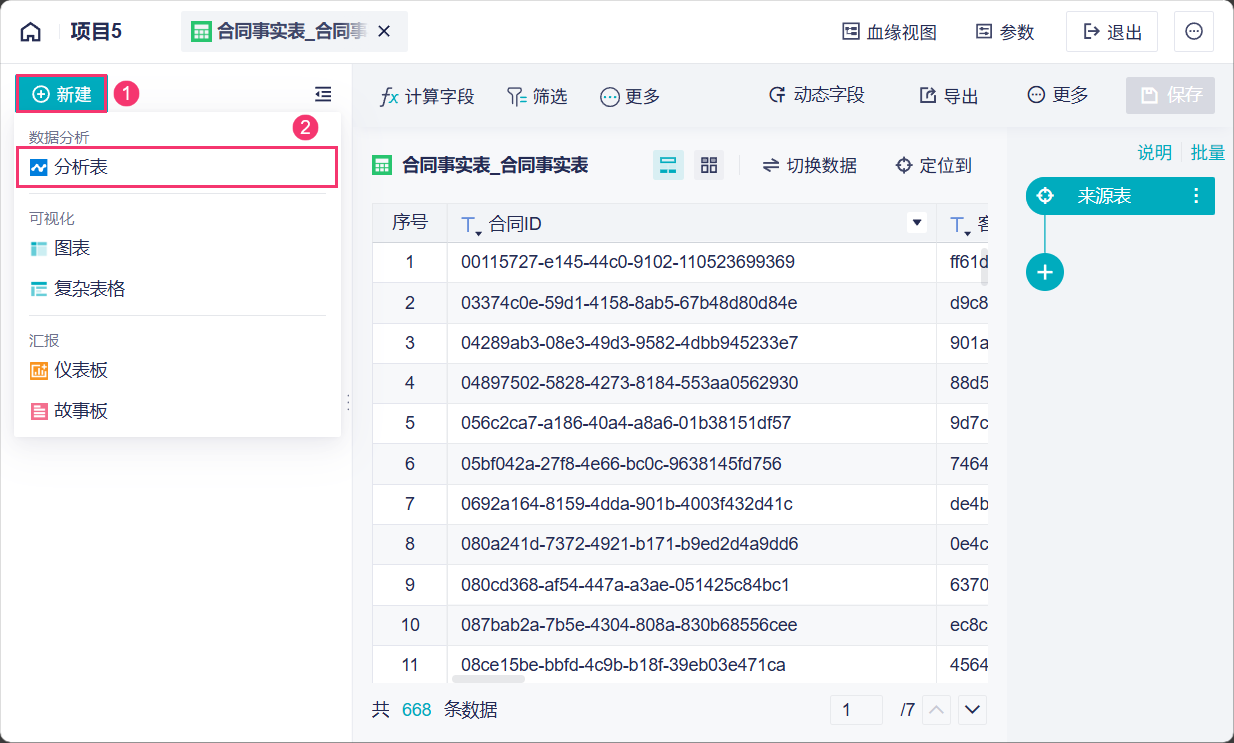1234x743 pixels.
Task: Open 合同ID field type selector
Action: 470,225
